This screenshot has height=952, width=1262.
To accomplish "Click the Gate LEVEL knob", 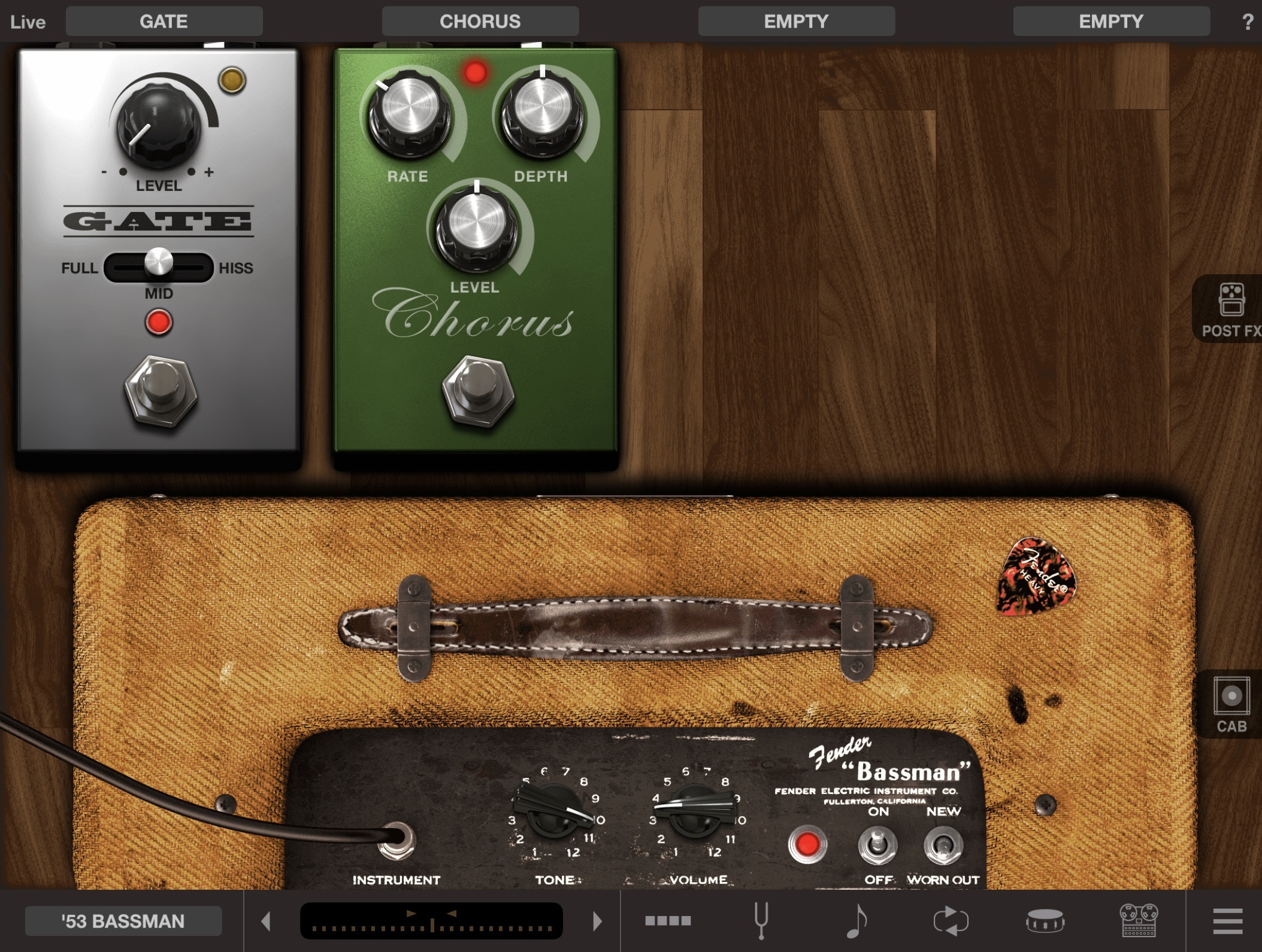I will (158, 125).
